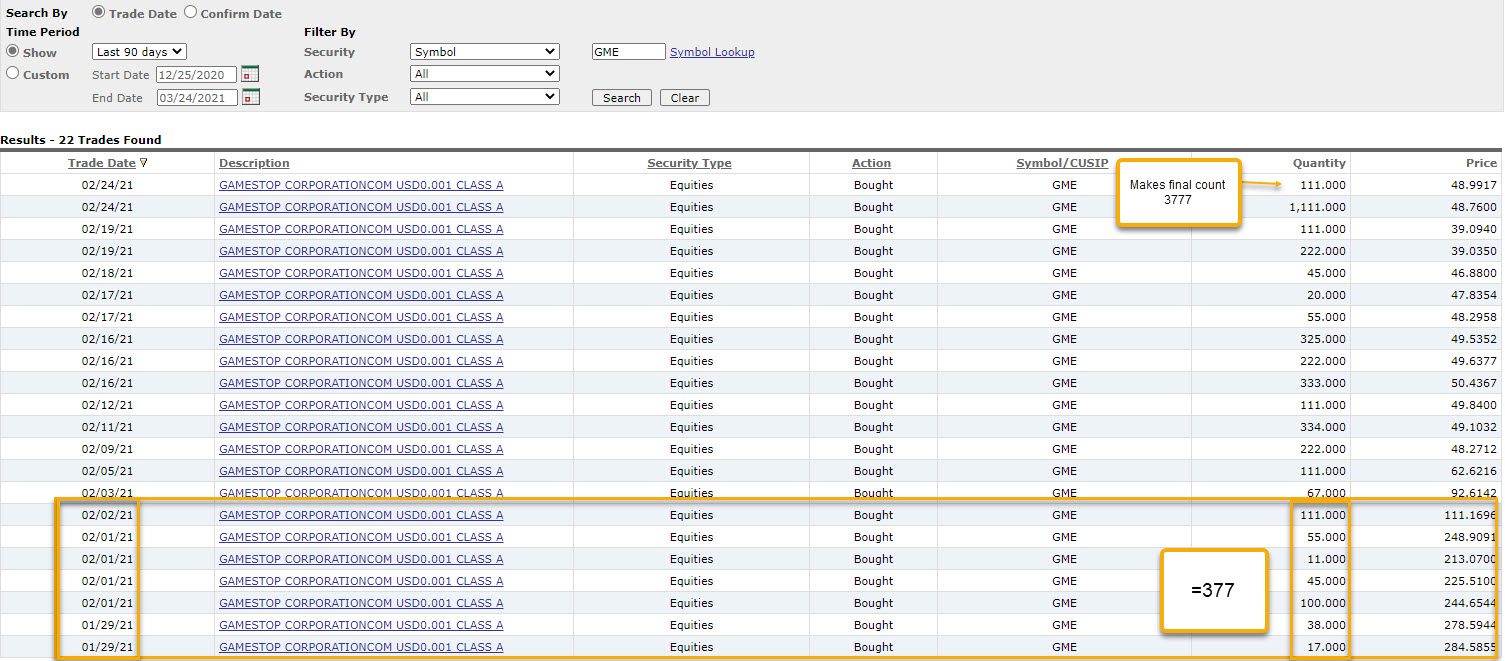Open the GameStop link dated 02/18/21

coord(361,273)
